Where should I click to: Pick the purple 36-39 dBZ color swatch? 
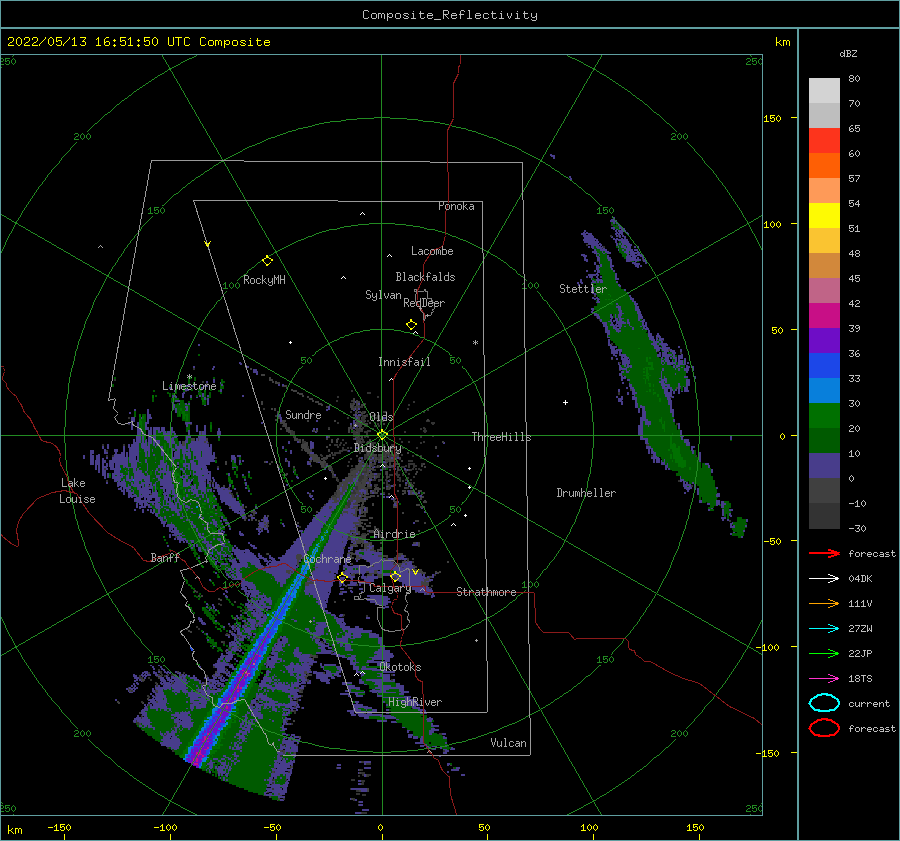[824, 340]
